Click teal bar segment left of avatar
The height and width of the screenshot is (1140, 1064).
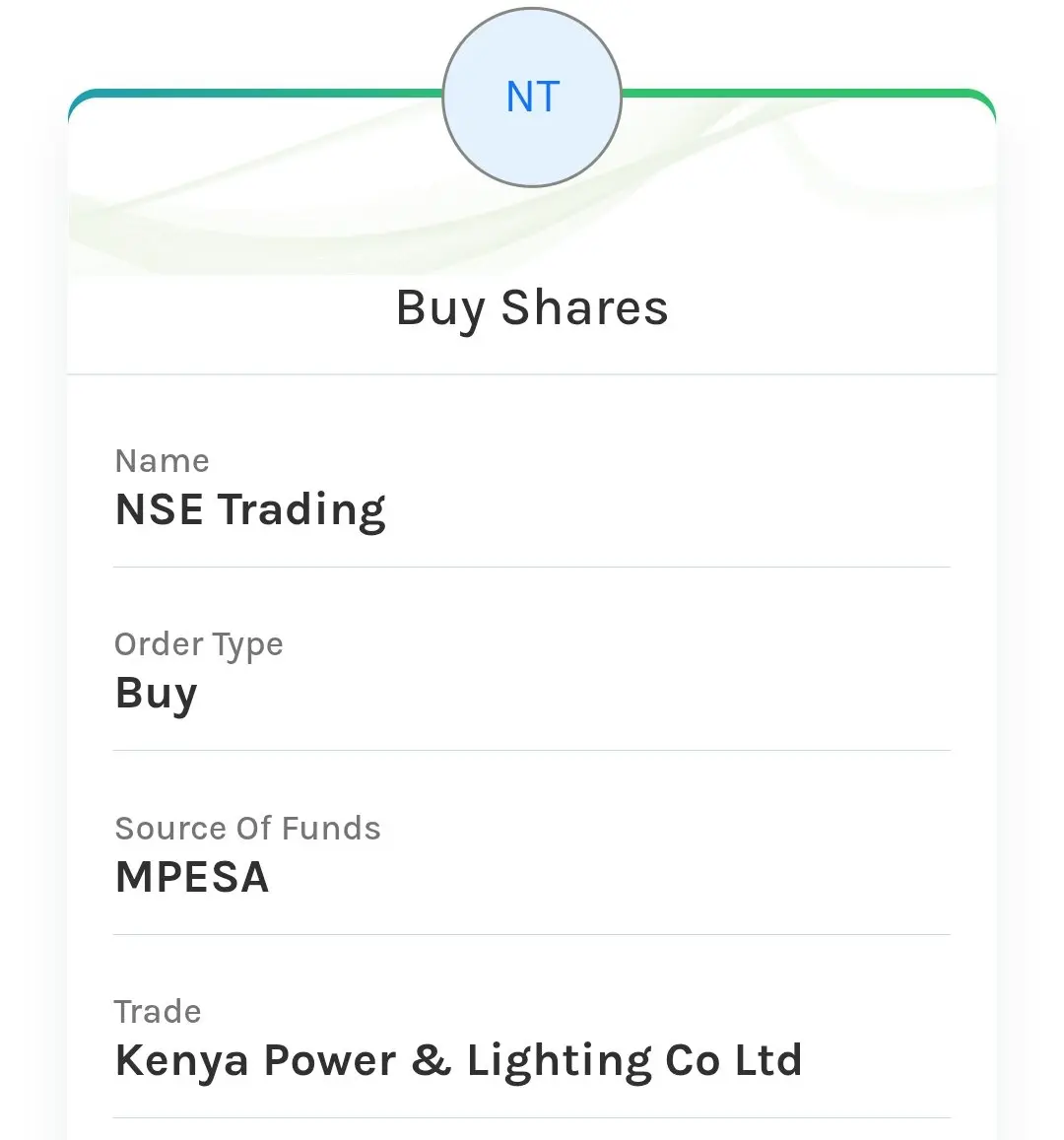click(256, 94)
